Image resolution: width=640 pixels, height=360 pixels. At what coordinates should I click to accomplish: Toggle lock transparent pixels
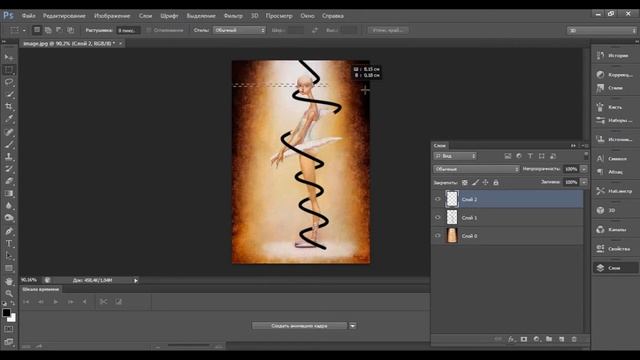pos(465,182)
